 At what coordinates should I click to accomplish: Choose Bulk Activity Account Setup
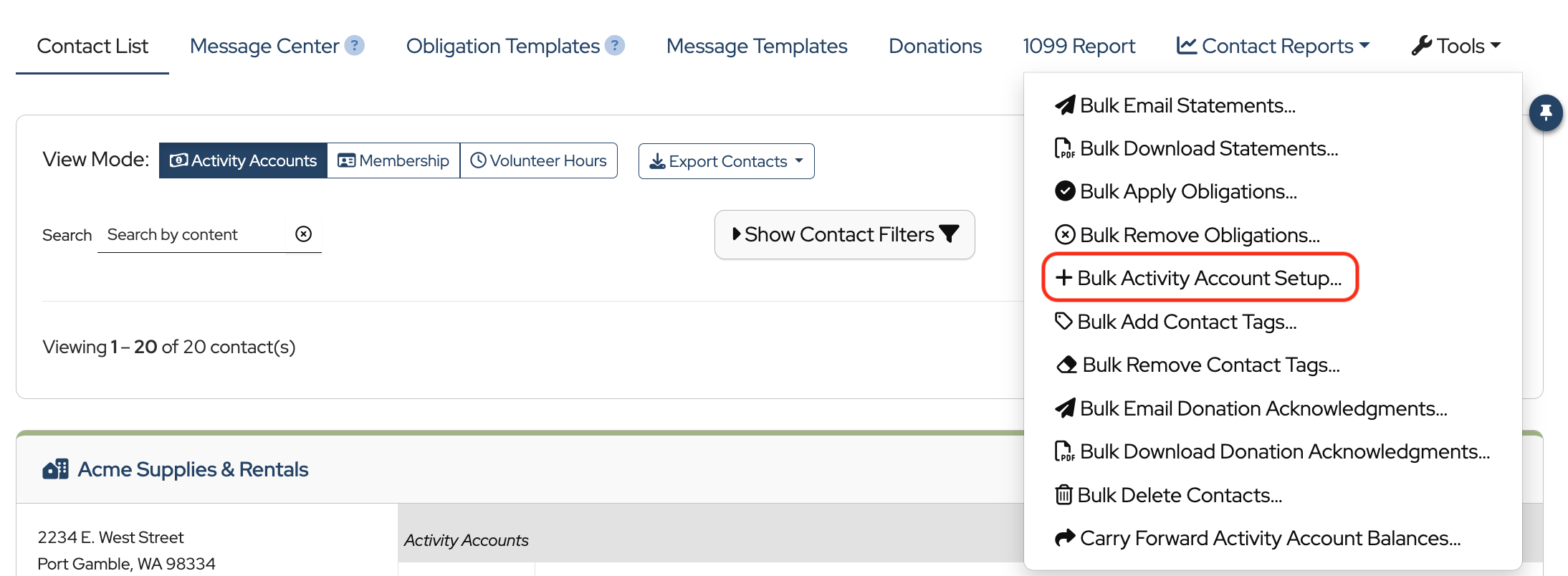point(1200,278)
